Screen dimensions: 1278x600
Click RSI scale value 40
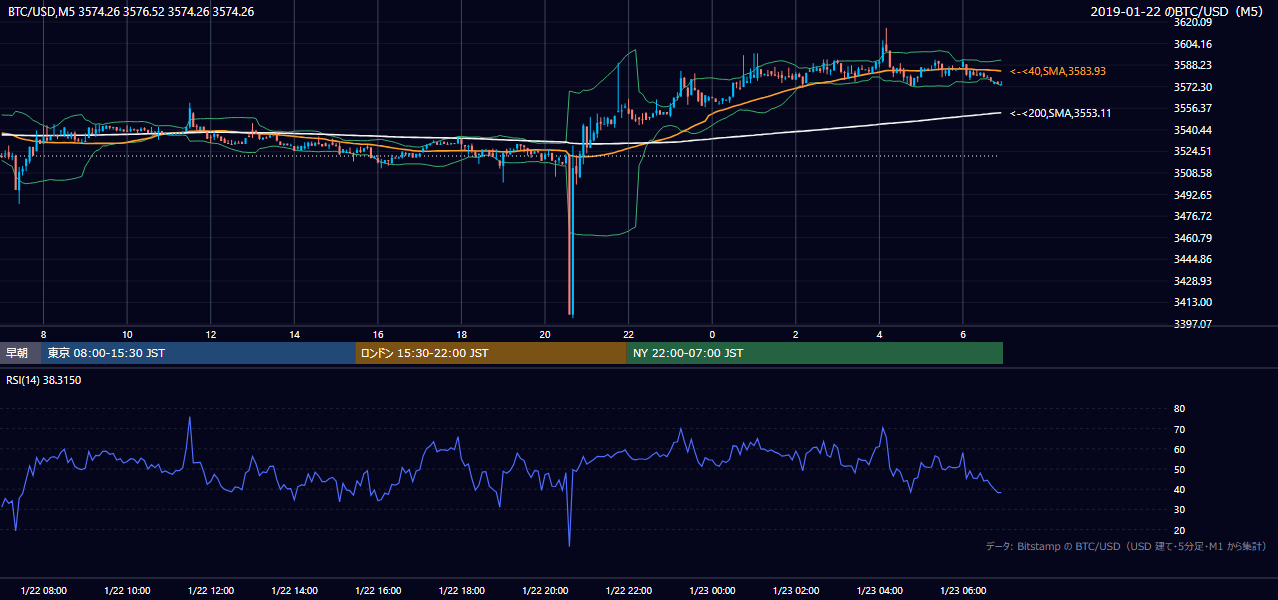(1179, 489)
